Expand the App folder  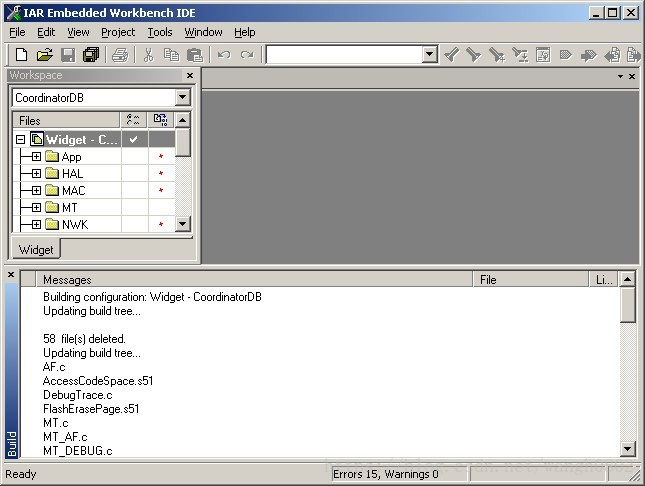36,156
